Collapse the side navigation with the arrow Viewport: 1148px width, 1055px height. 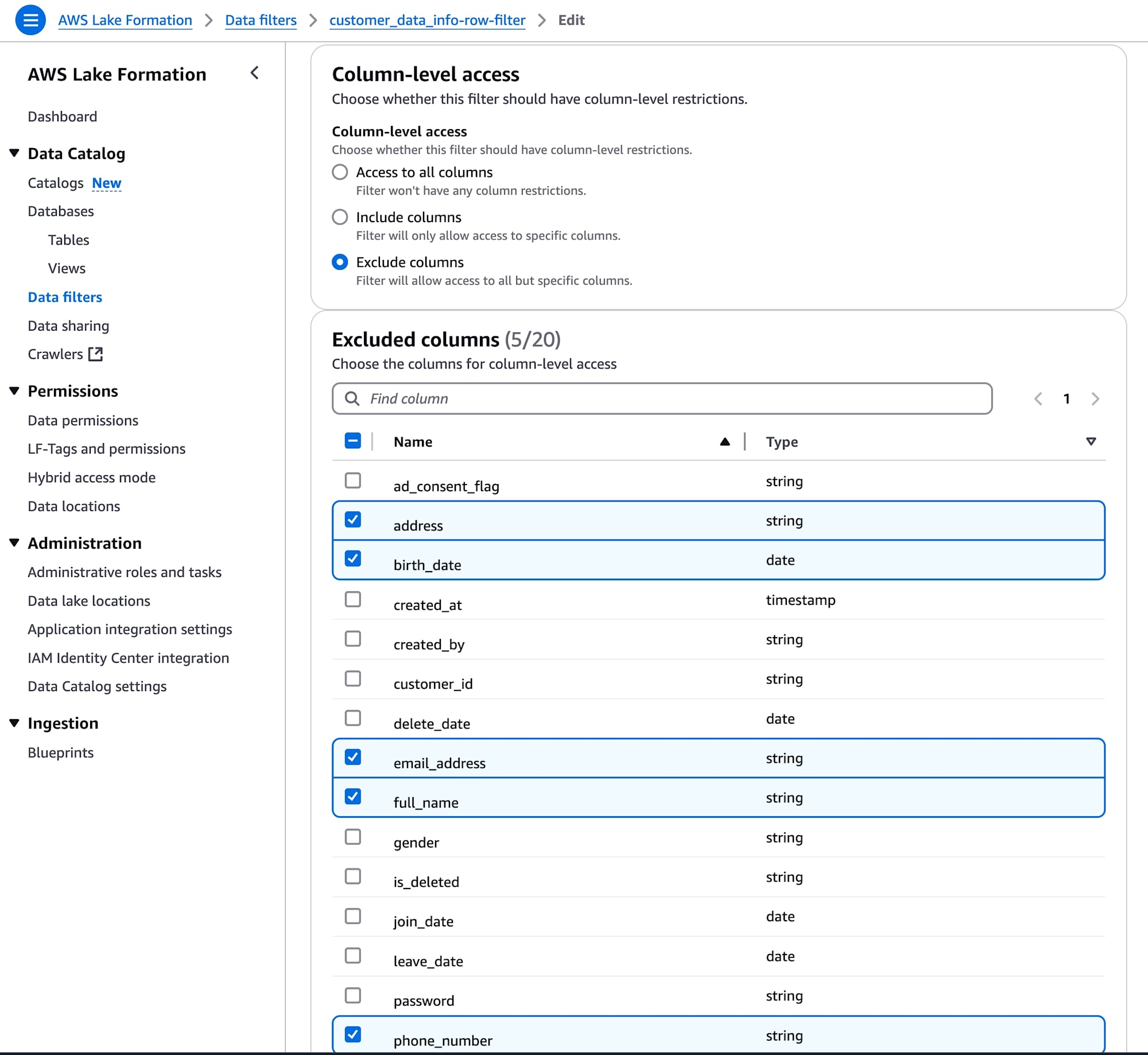tap(255, 73)
